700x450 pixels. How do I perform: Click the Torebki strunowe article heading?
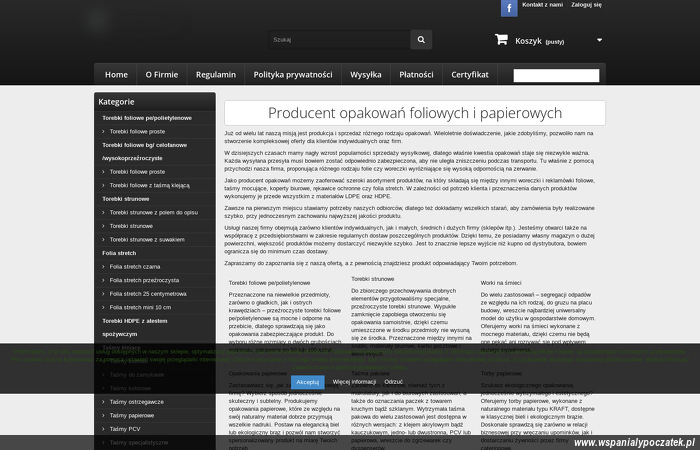(x=373, y=279)
